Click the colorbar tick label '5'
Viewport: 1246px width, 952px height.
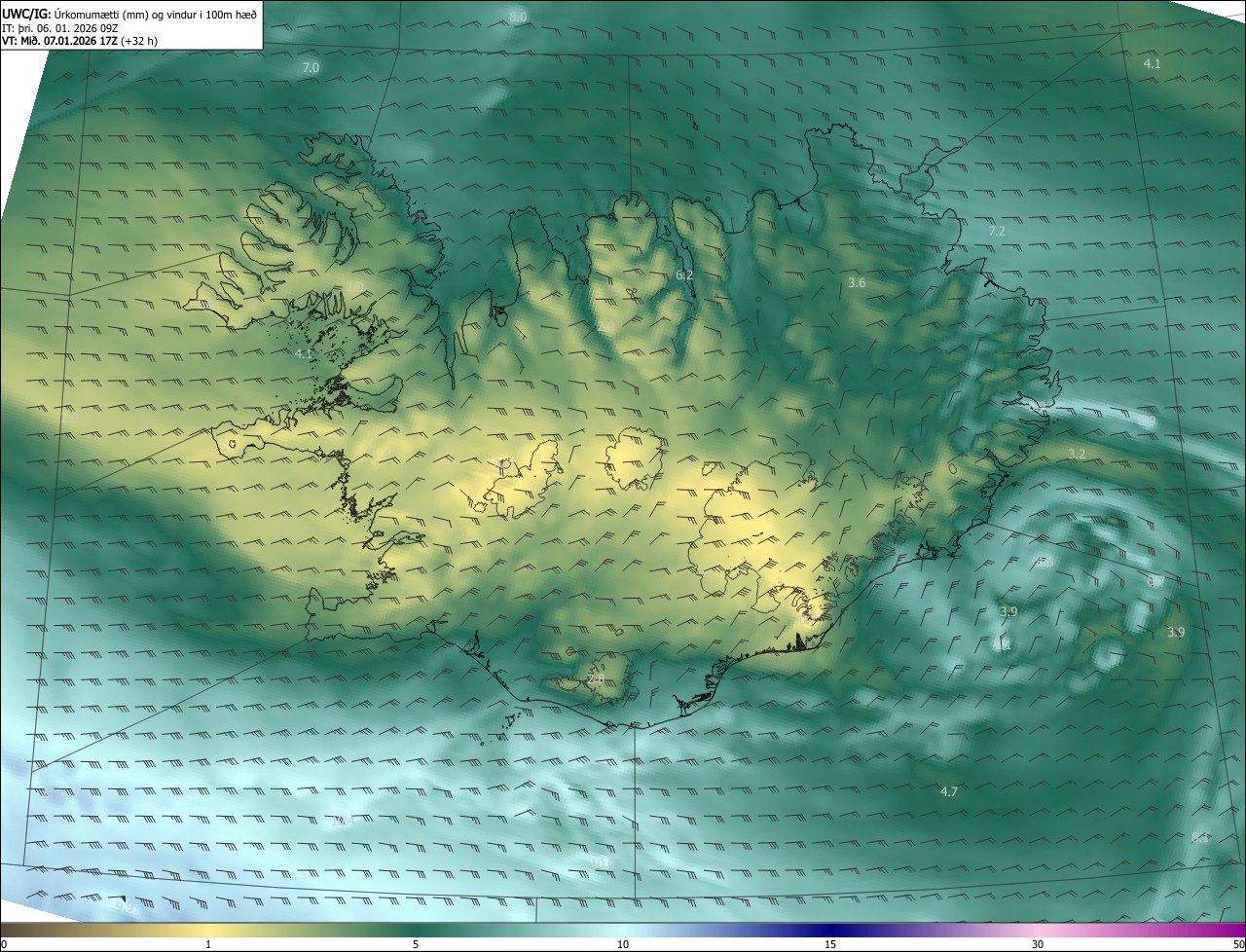pos(416,944)
